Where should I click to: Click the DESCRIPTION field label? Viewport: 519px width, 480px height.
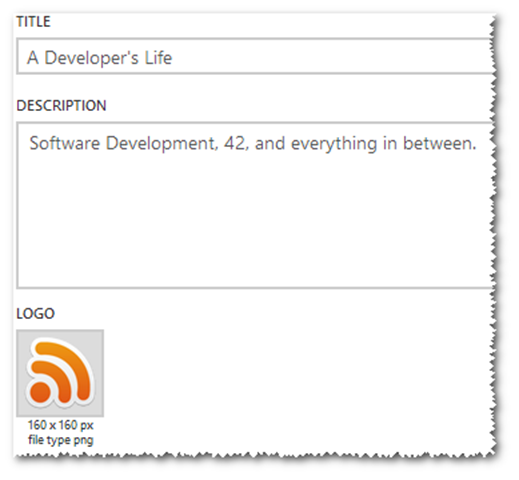[x=61, y=106]
